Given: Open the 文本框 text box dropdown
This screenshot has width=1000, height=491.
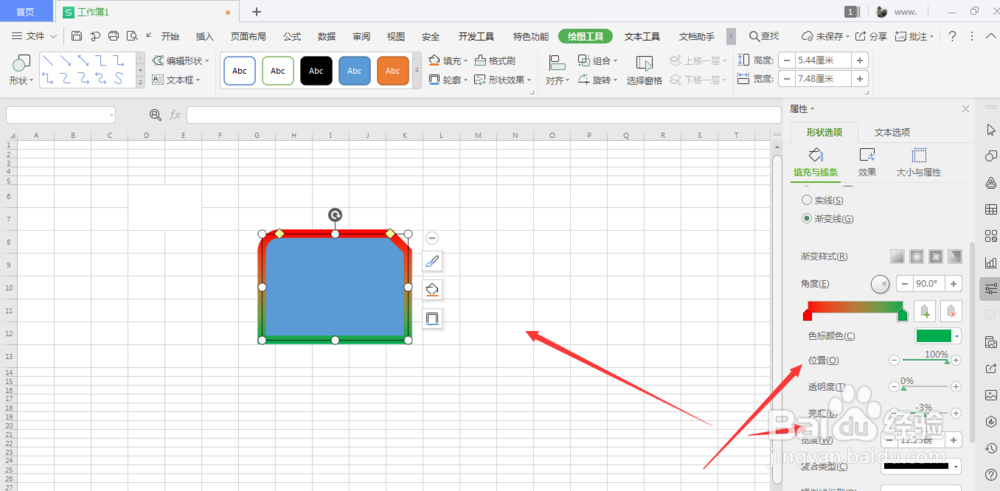Looking at the screenshot, I should tap(176, 80).
